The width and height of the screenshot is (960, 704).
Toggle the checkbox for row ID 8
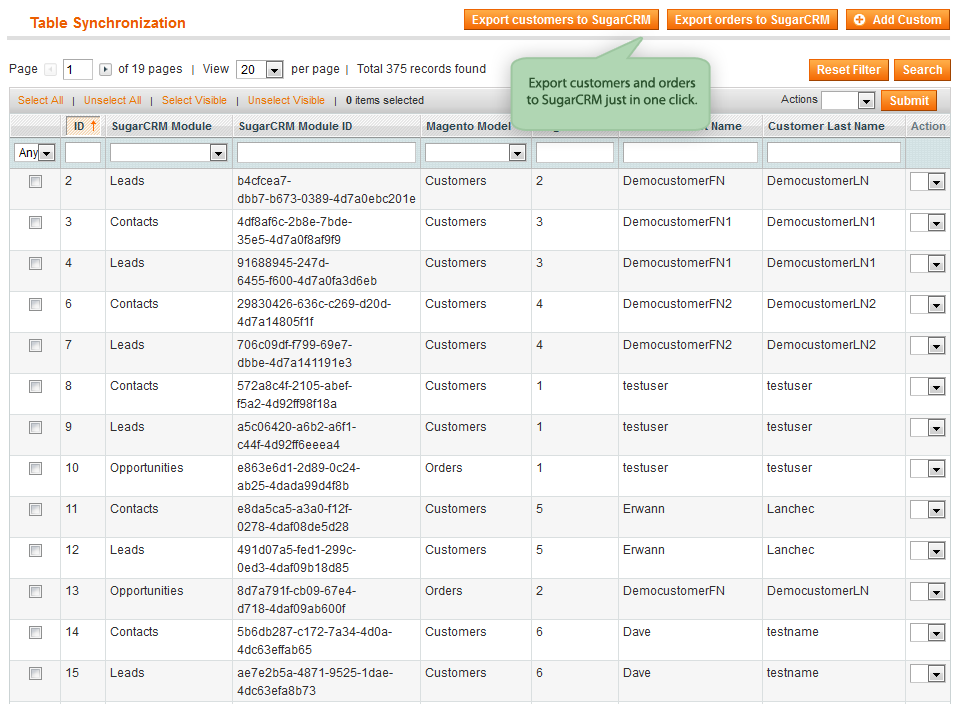[x=36, y=387]
